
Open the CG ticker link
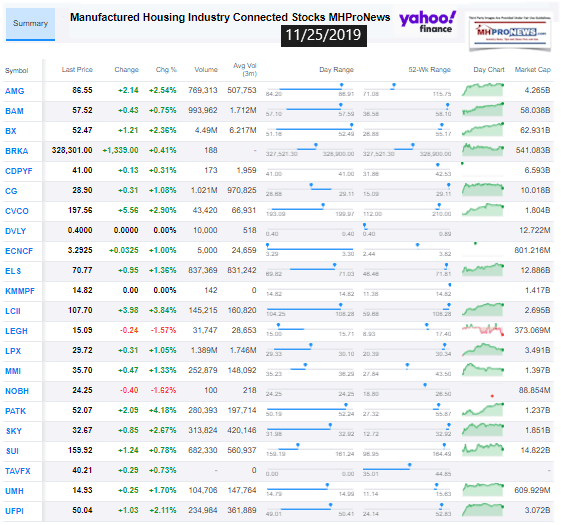[x=11, y=191]
